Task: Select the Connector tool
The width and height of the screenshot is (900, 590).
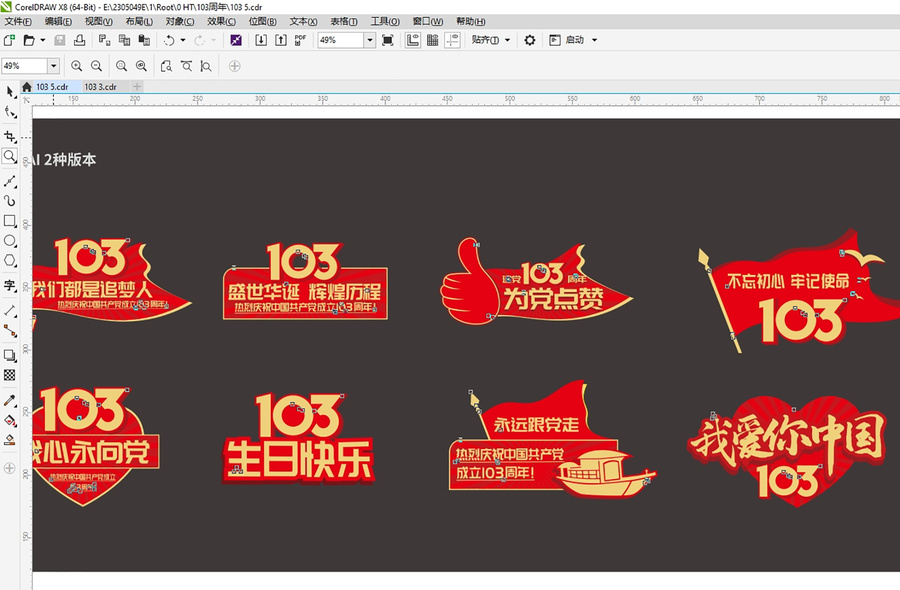Action: pos(10,331)
